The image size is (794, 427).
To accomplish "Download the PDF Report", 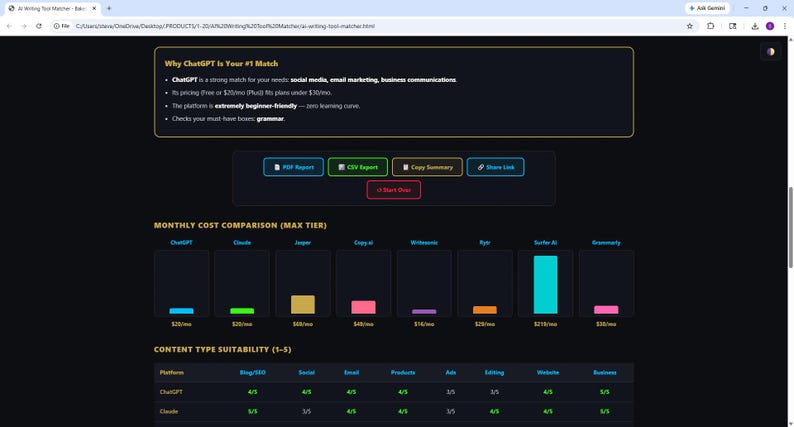I will click(x=293, y=167).
